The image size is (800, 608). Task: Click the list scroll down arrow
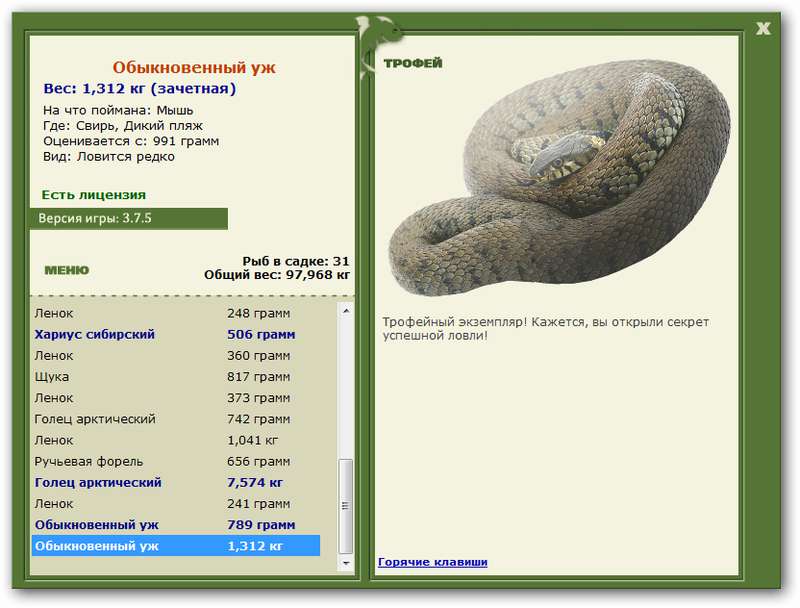coord(346,563)
